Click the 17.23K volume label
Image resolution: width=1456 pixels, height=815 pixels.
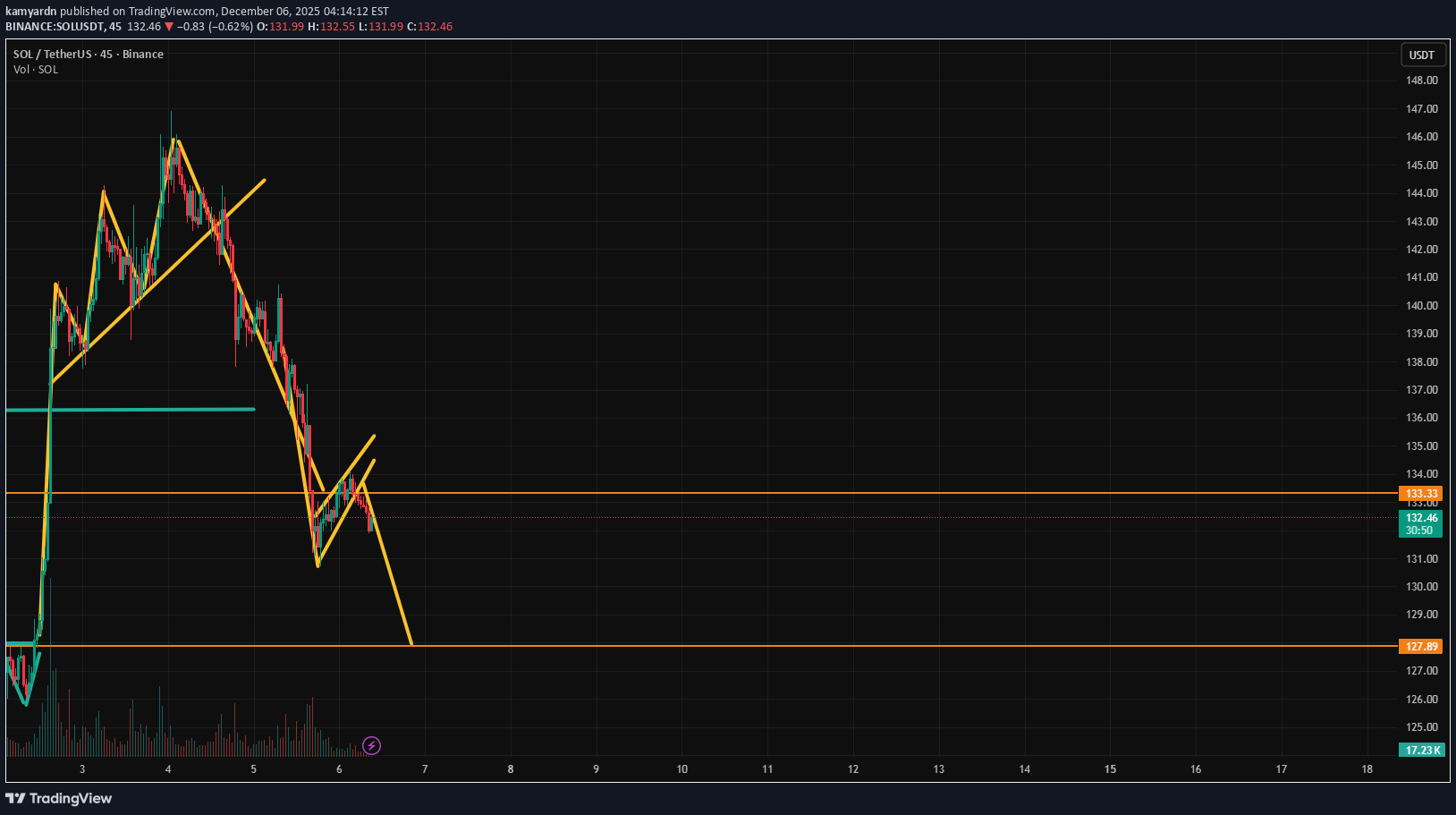pos(1420,750)
